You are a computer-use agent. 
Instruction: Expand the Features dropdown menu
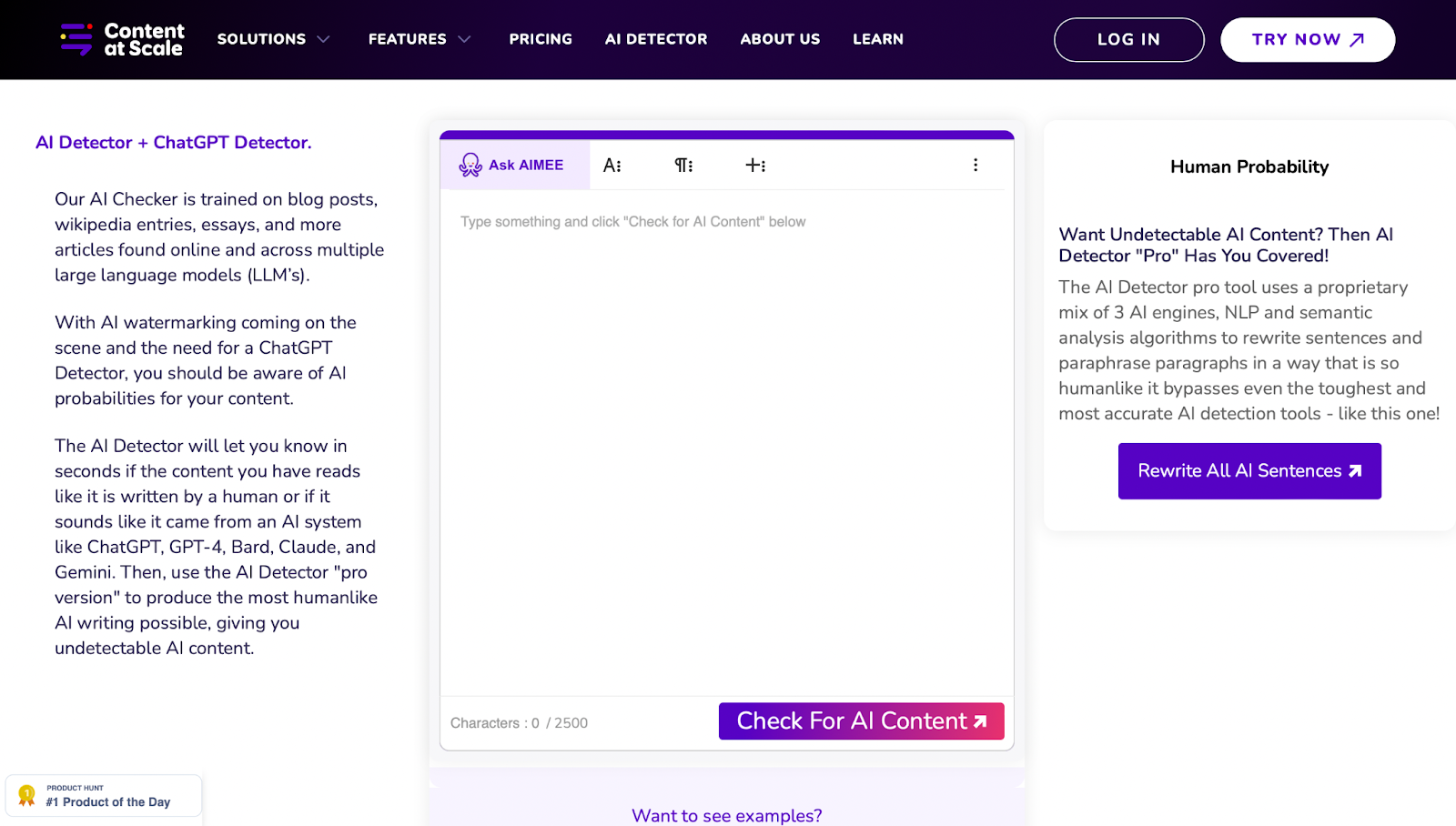(x=420, y=39)
